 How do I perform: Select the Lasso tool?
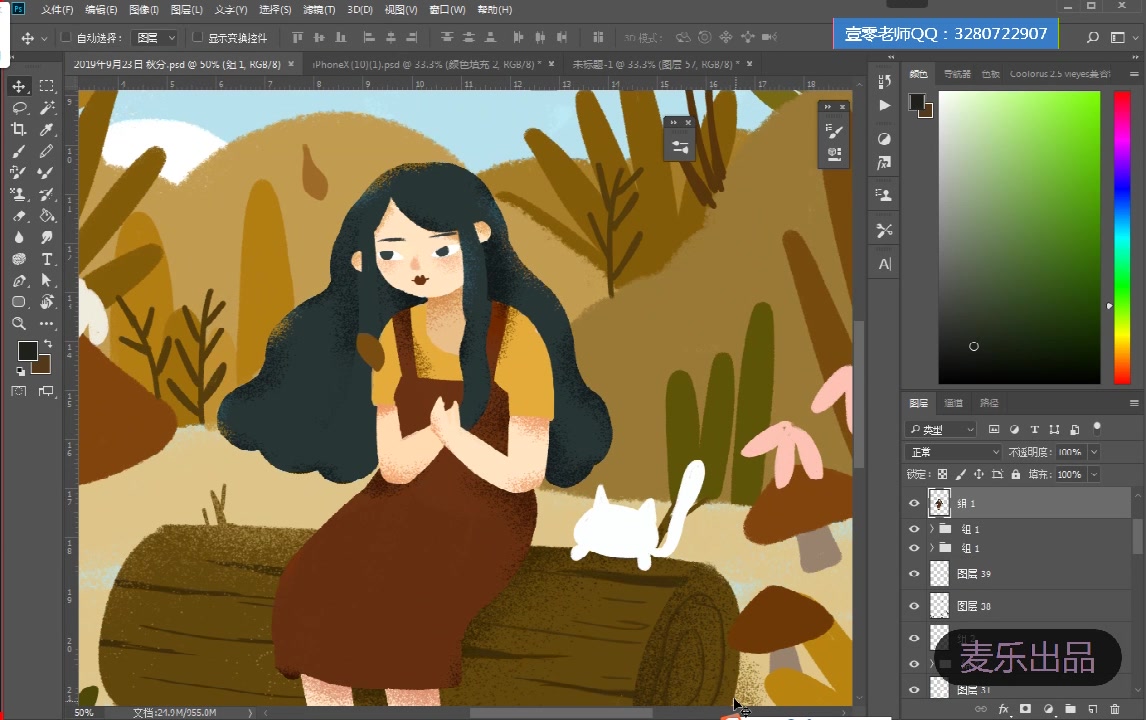tap(20, 110)
